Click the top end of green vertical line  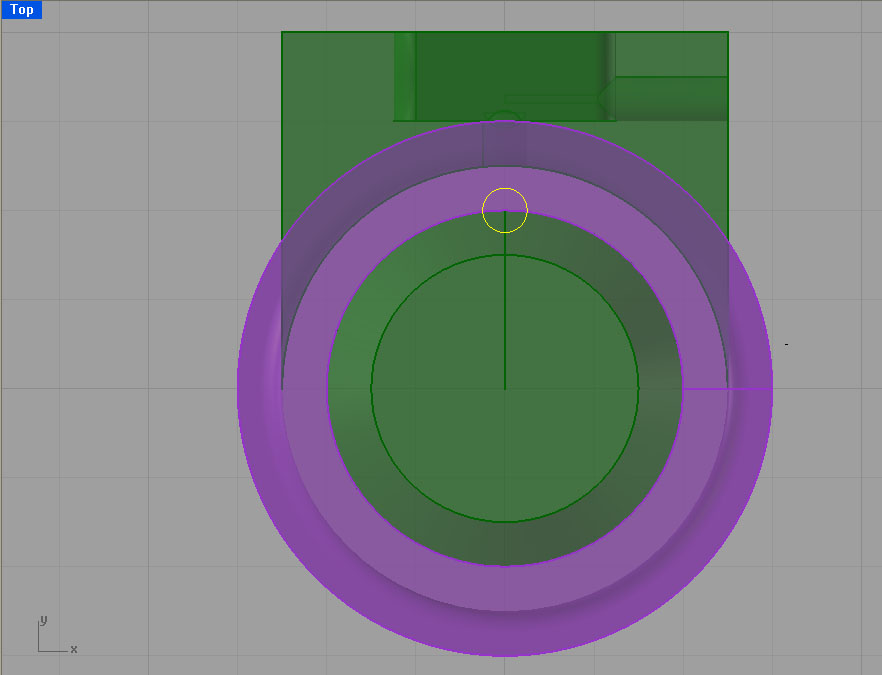tap(505, 256)
